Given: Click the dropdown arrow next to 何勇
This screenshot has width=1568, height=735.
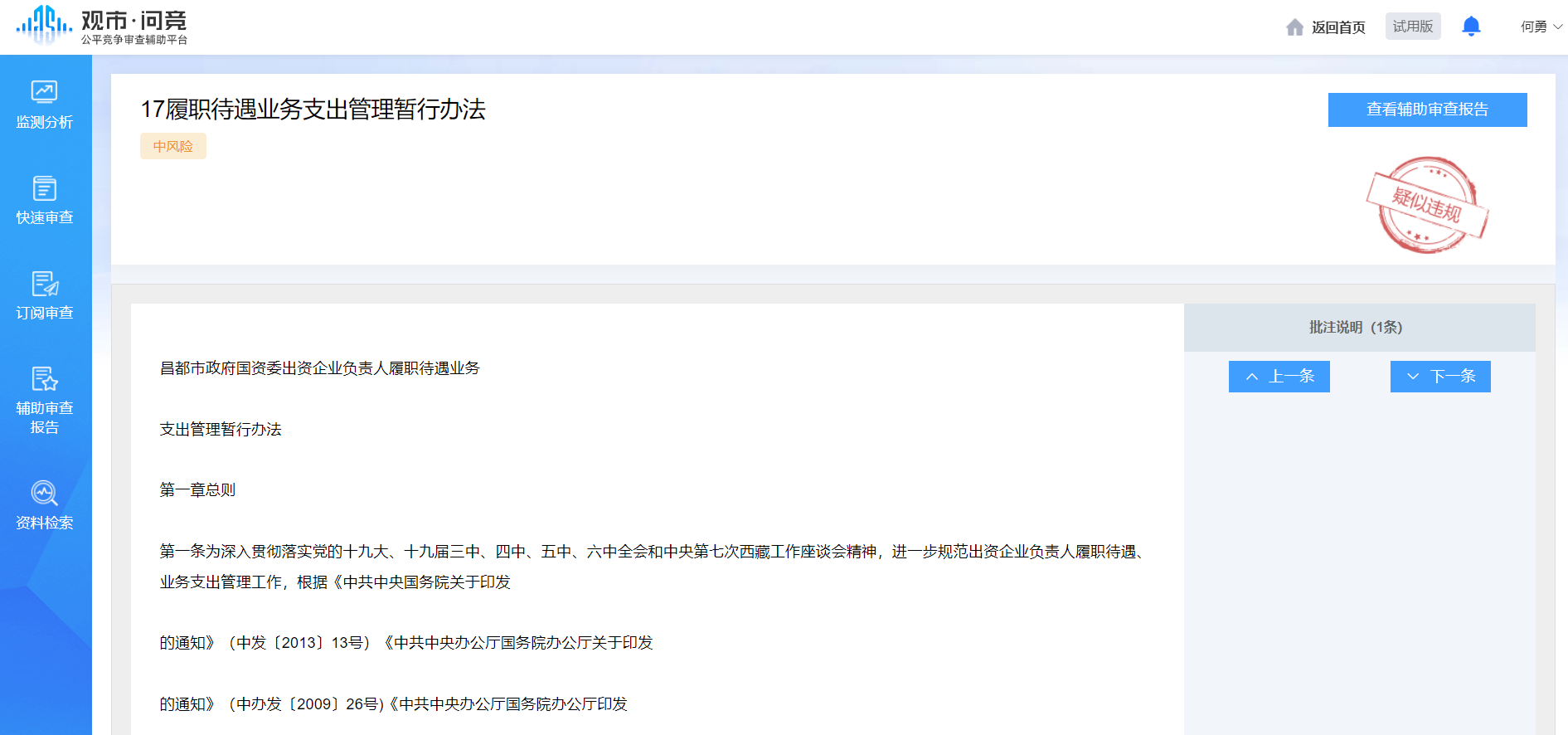Looking at the screenshot, I should click(x=1558, y=27).
